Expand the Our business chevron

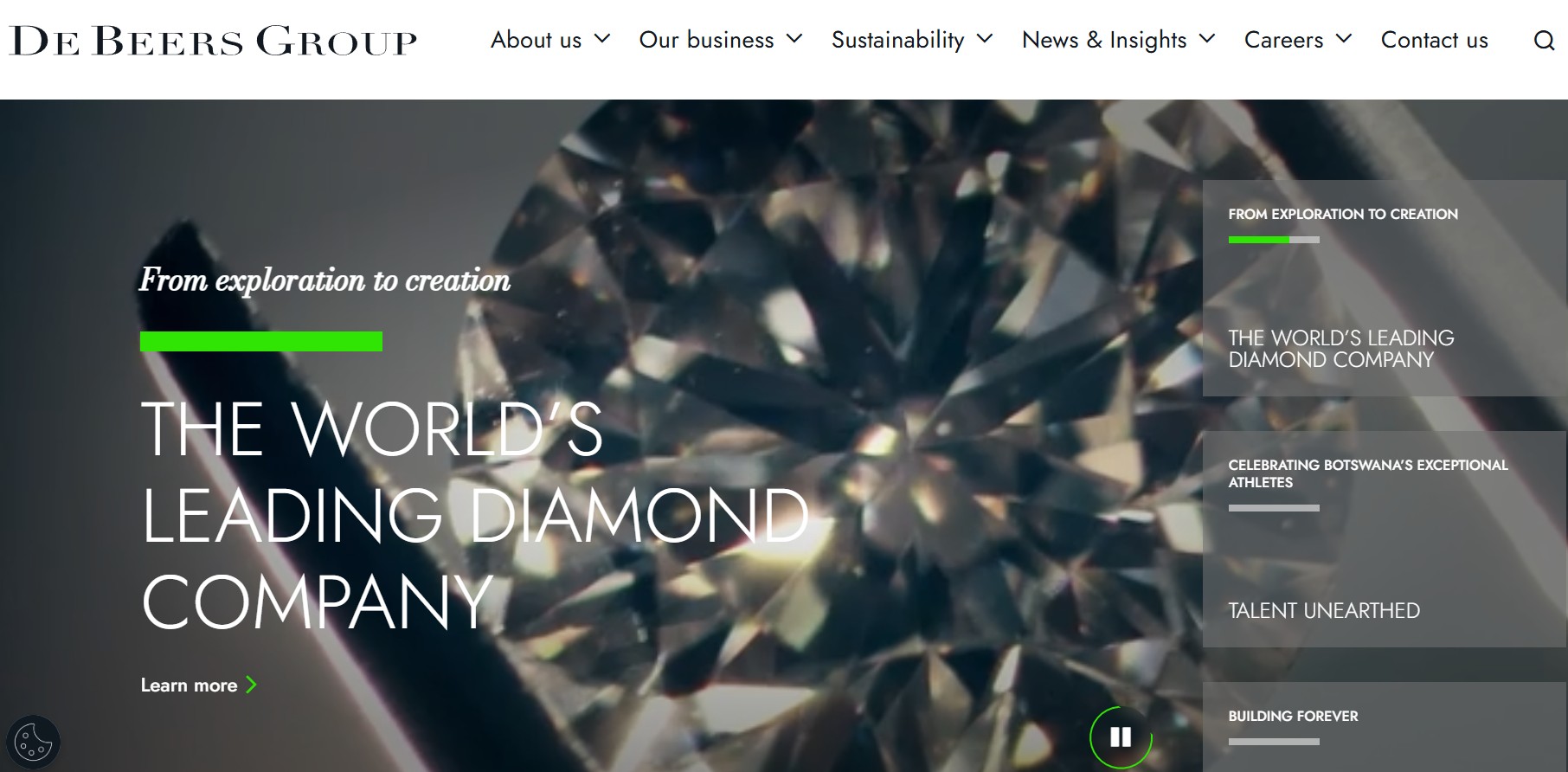[x=794, y=39]
